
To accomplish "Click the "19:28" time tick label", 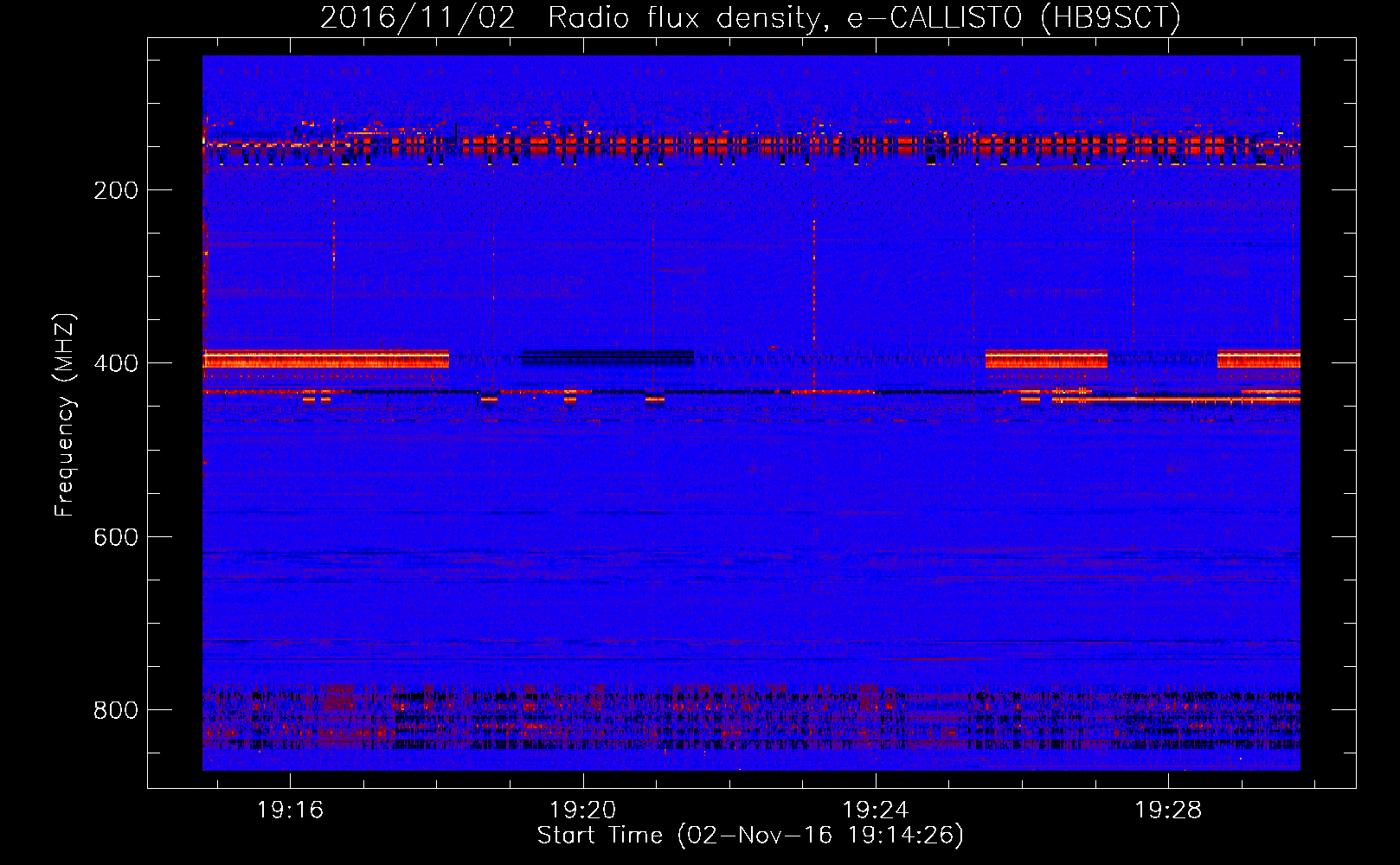I will coord(1168,811).
